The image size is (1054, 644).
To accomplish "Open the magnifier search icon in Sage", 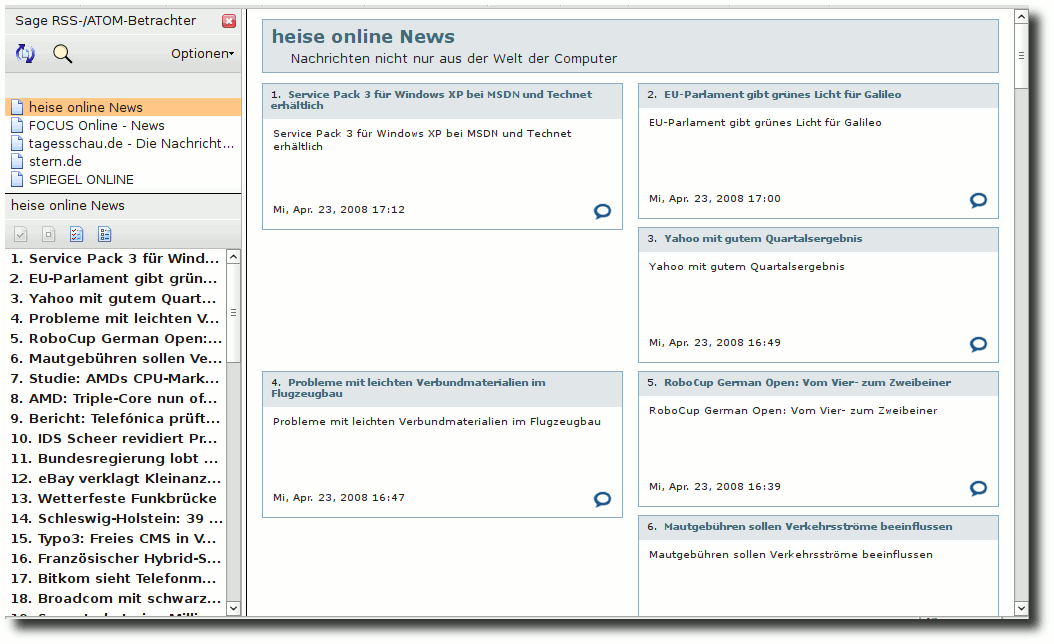I will (x=63, y=54).
